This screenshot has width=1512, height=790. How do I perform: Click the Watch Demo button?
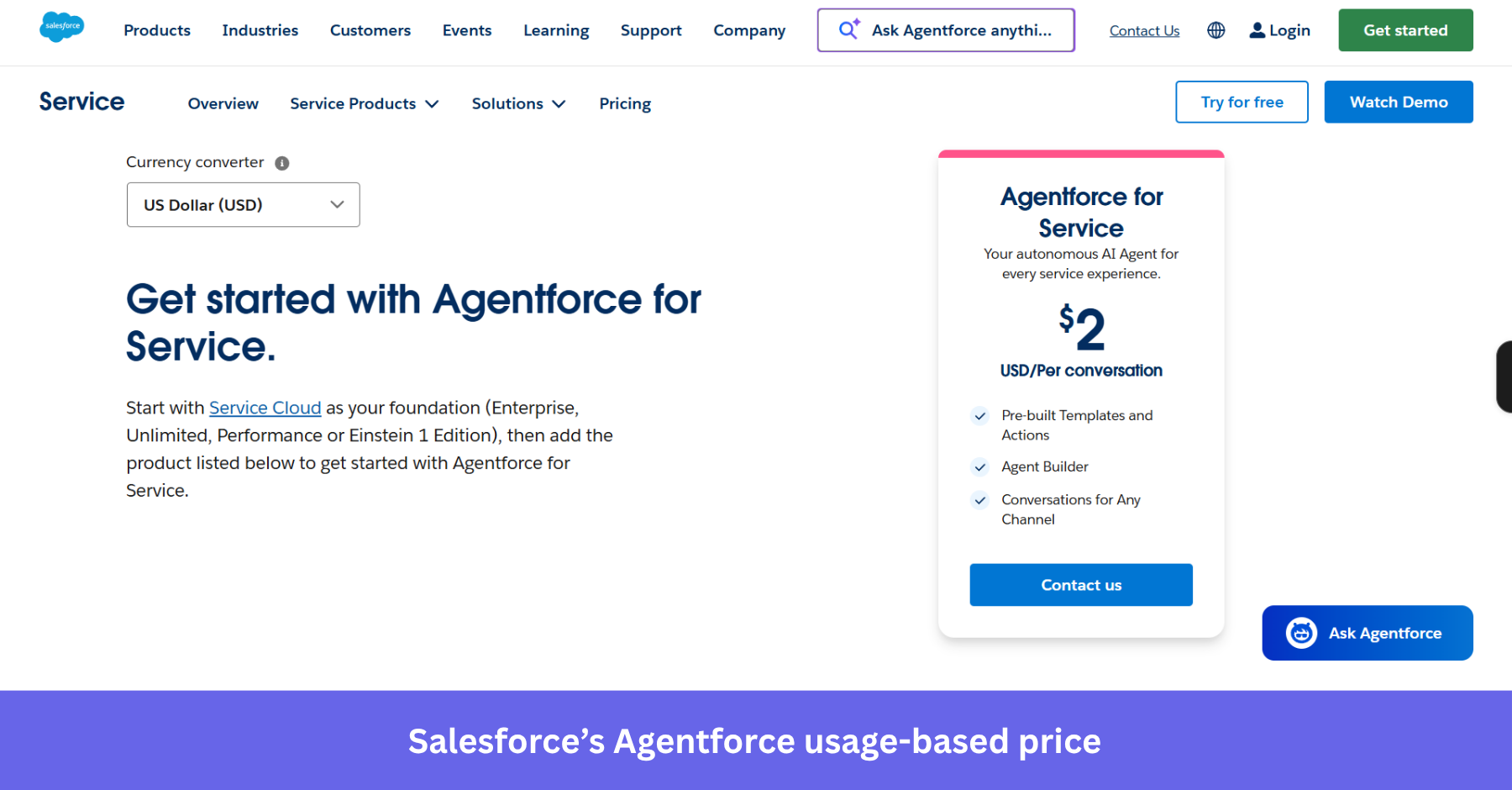click(1399, 102)
